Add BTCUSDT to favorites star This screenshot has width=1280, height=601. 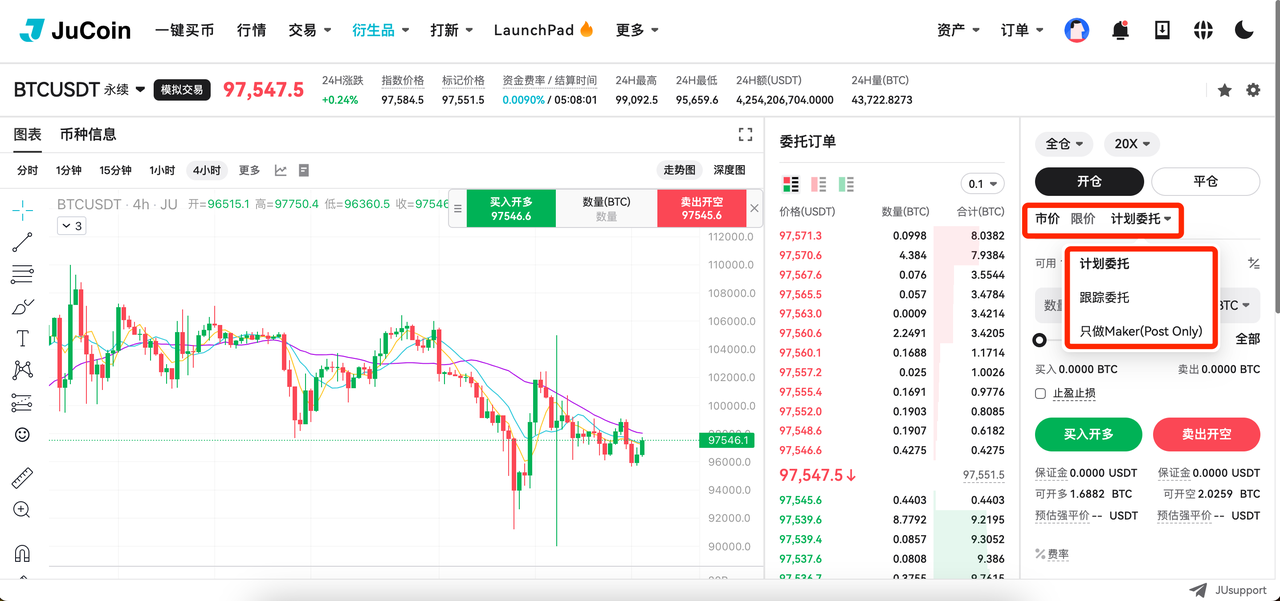1225,90
